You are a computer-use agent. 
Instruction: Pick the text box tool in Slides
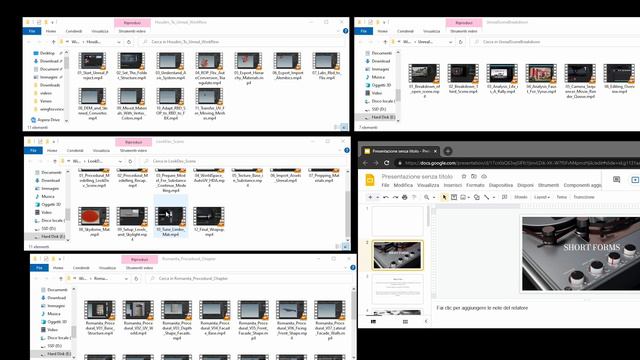tap(454, 197)
